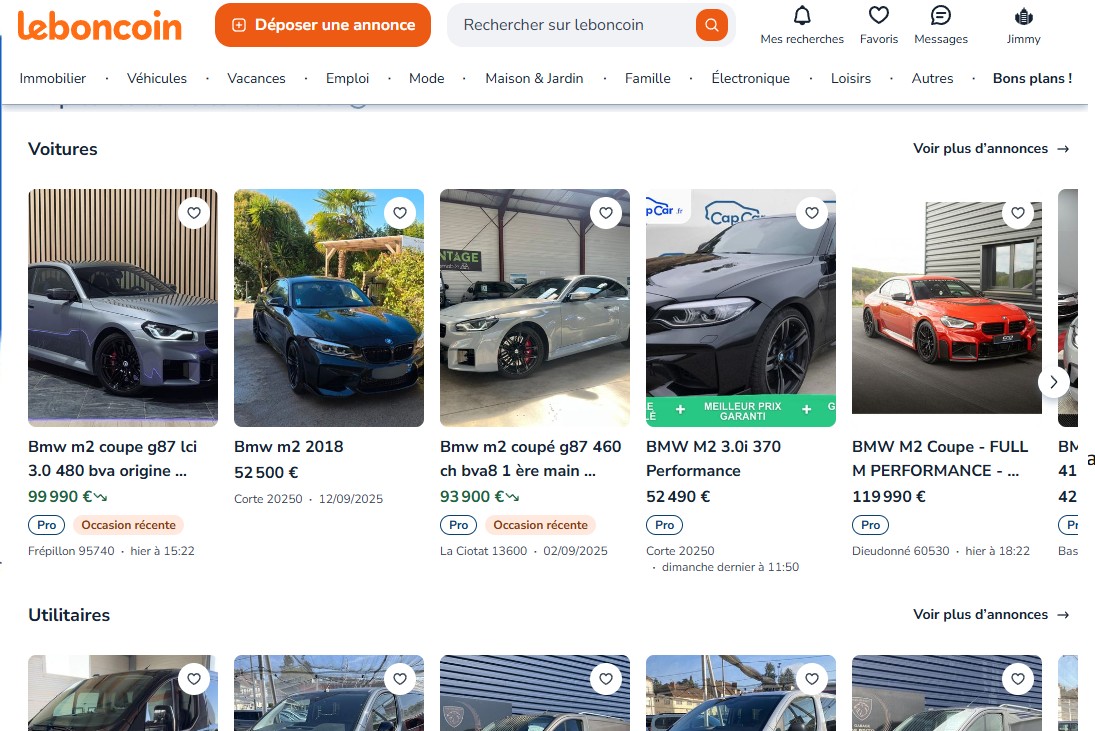Click Voir plus d'annonces for Utilitaires

point(990,615)
